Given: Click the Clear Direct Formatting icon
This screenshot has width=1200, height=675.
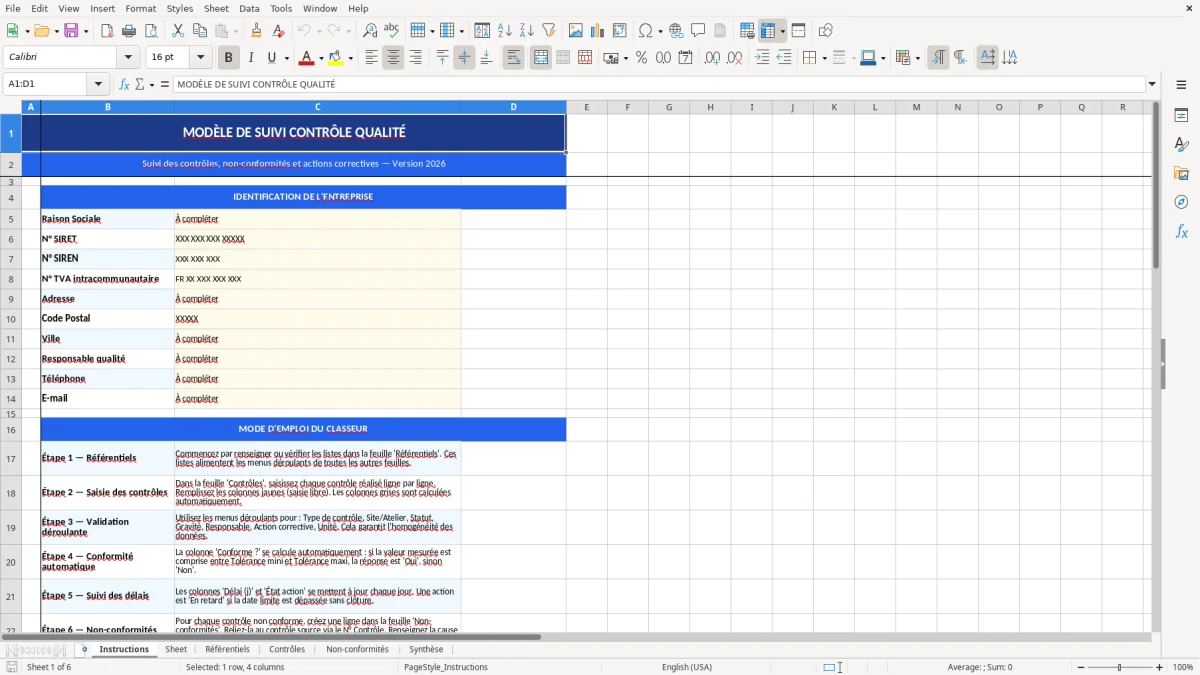Looking at the screenshot, I should [x=279, y=31].
